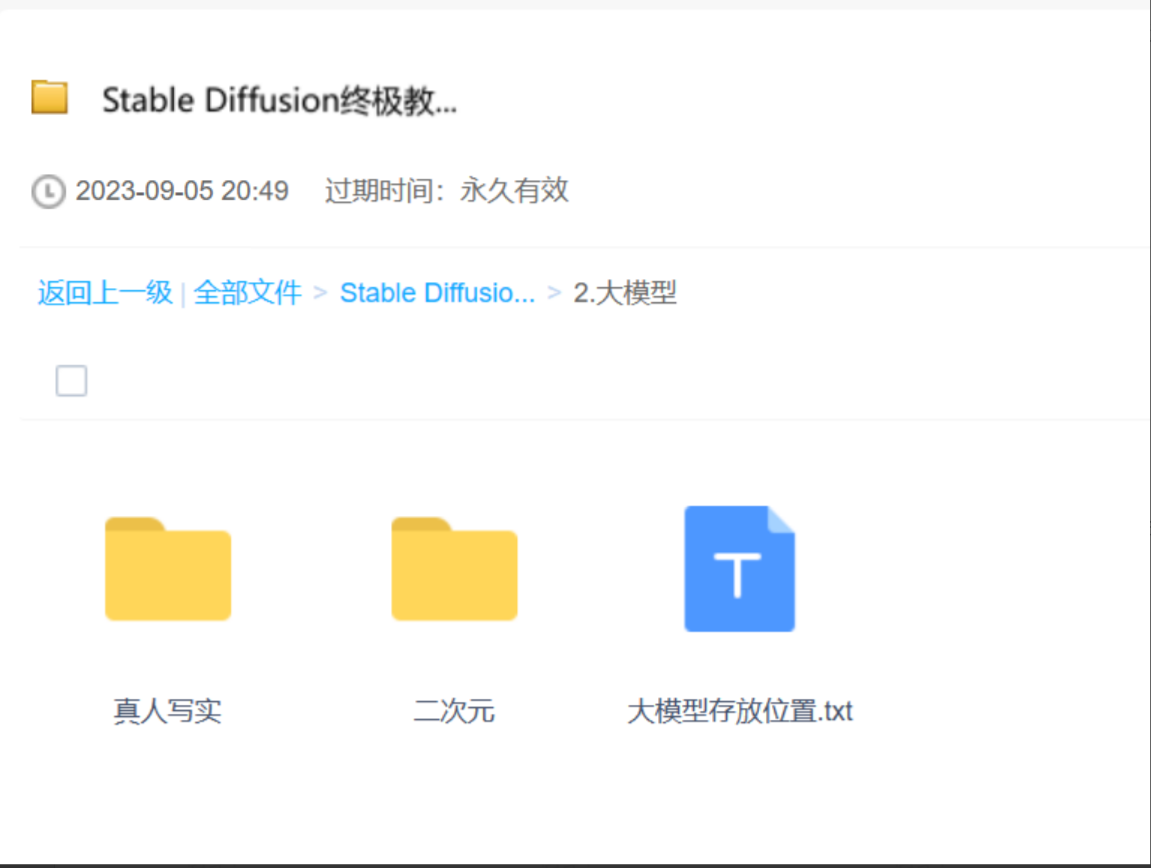Click the 2.大模型 breadcrumb label
Screen dimensions: 1151x868
(x=625, y=293)
